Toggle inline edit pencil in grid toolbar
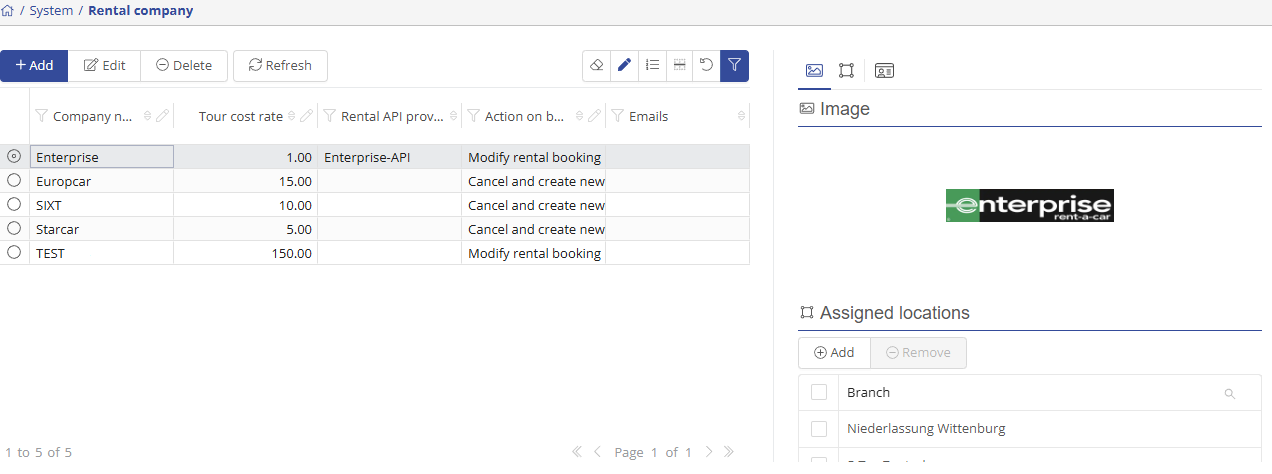The width and height of the screenshot is (1272, 474). tap(624, 66)
